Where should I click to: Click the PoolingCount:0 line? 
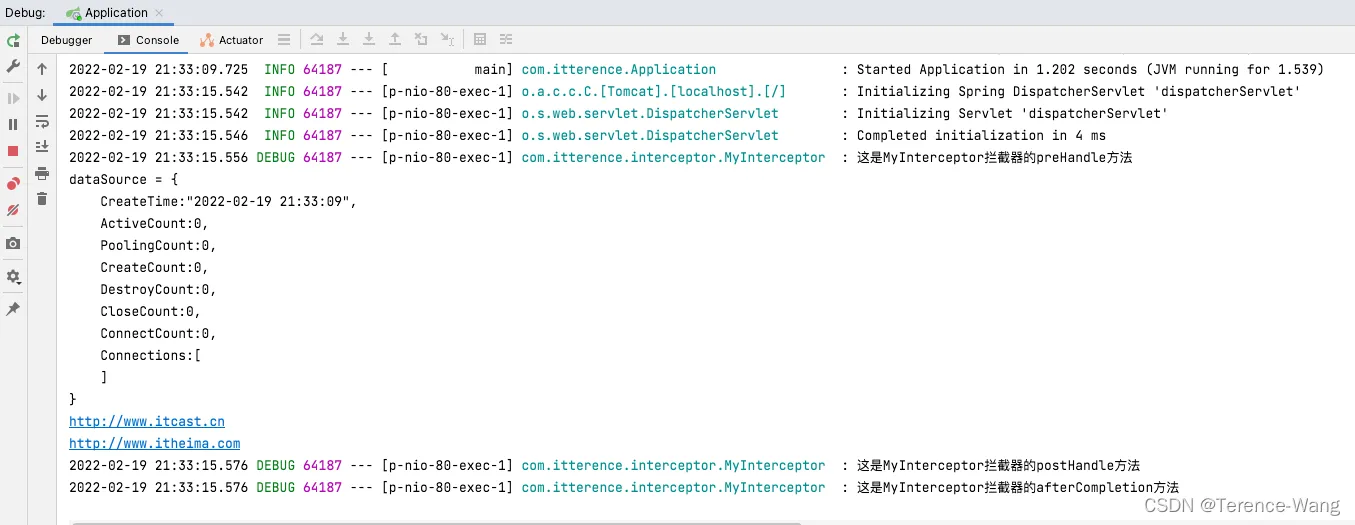pyautogui.click(x=158, y=246)
